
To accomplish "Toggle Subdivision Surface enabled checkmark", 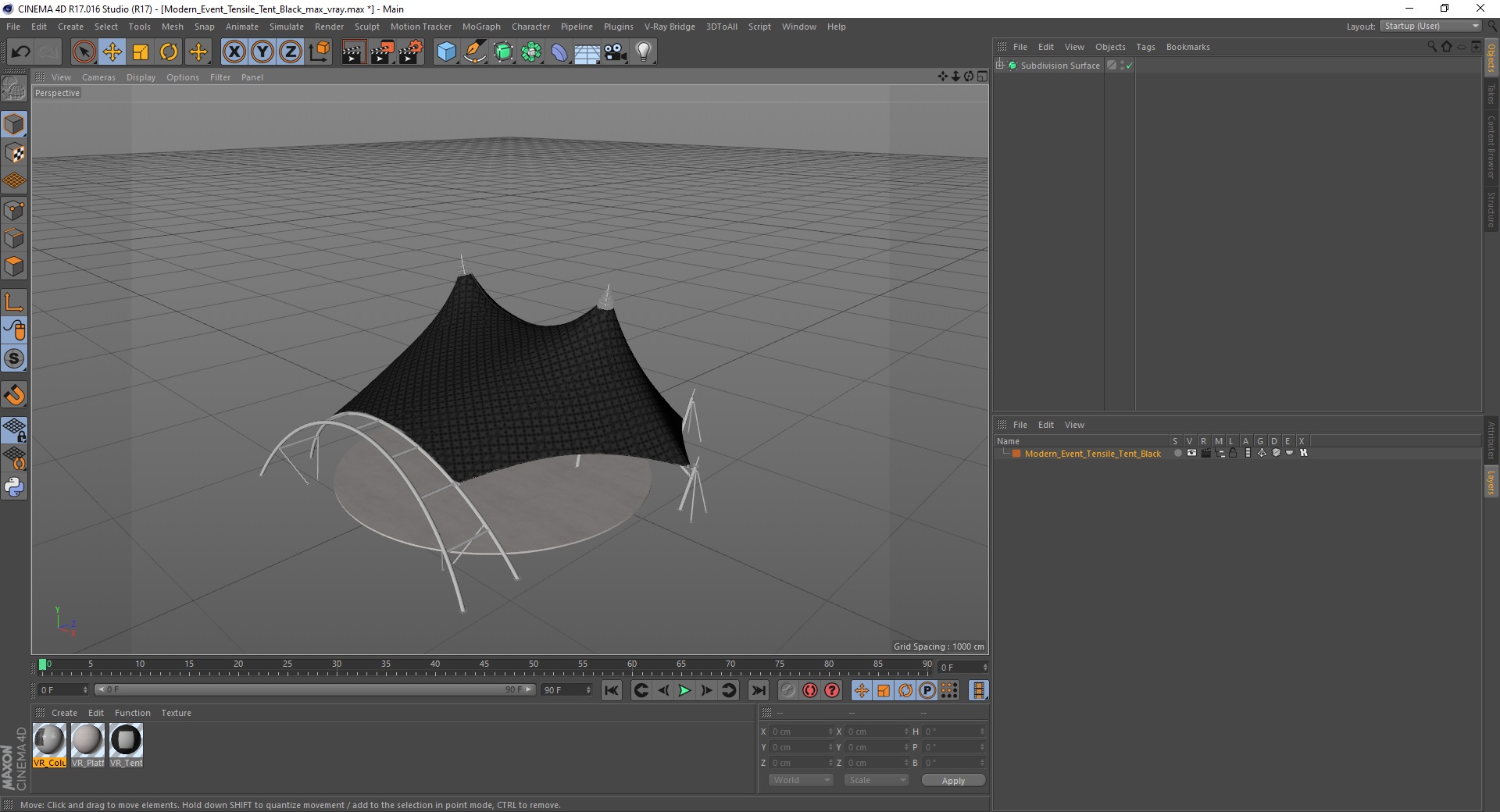I will point(1129,66).
